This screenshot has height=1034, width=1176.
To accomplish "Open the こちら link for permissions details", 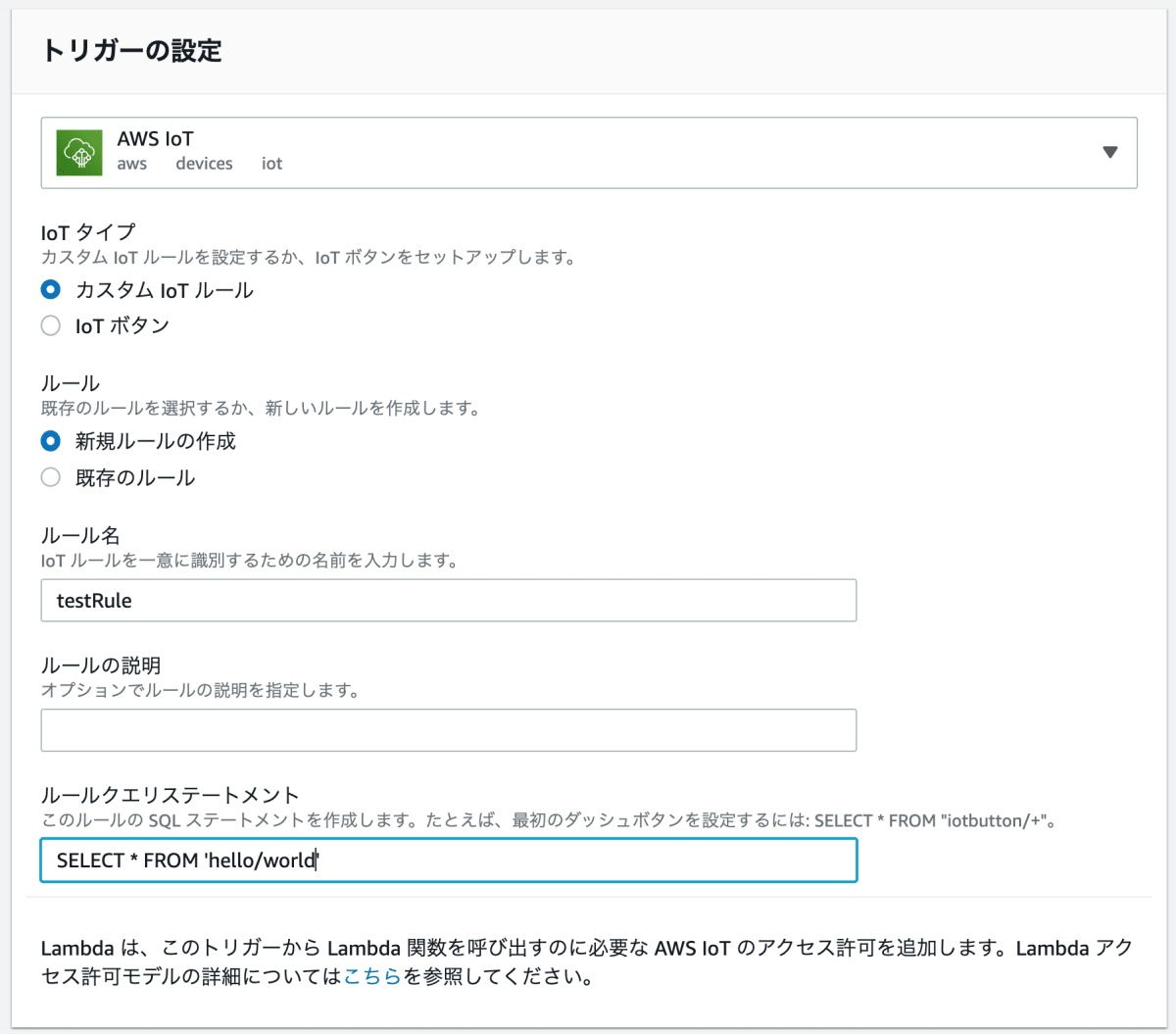I will (x=372, y=976).
